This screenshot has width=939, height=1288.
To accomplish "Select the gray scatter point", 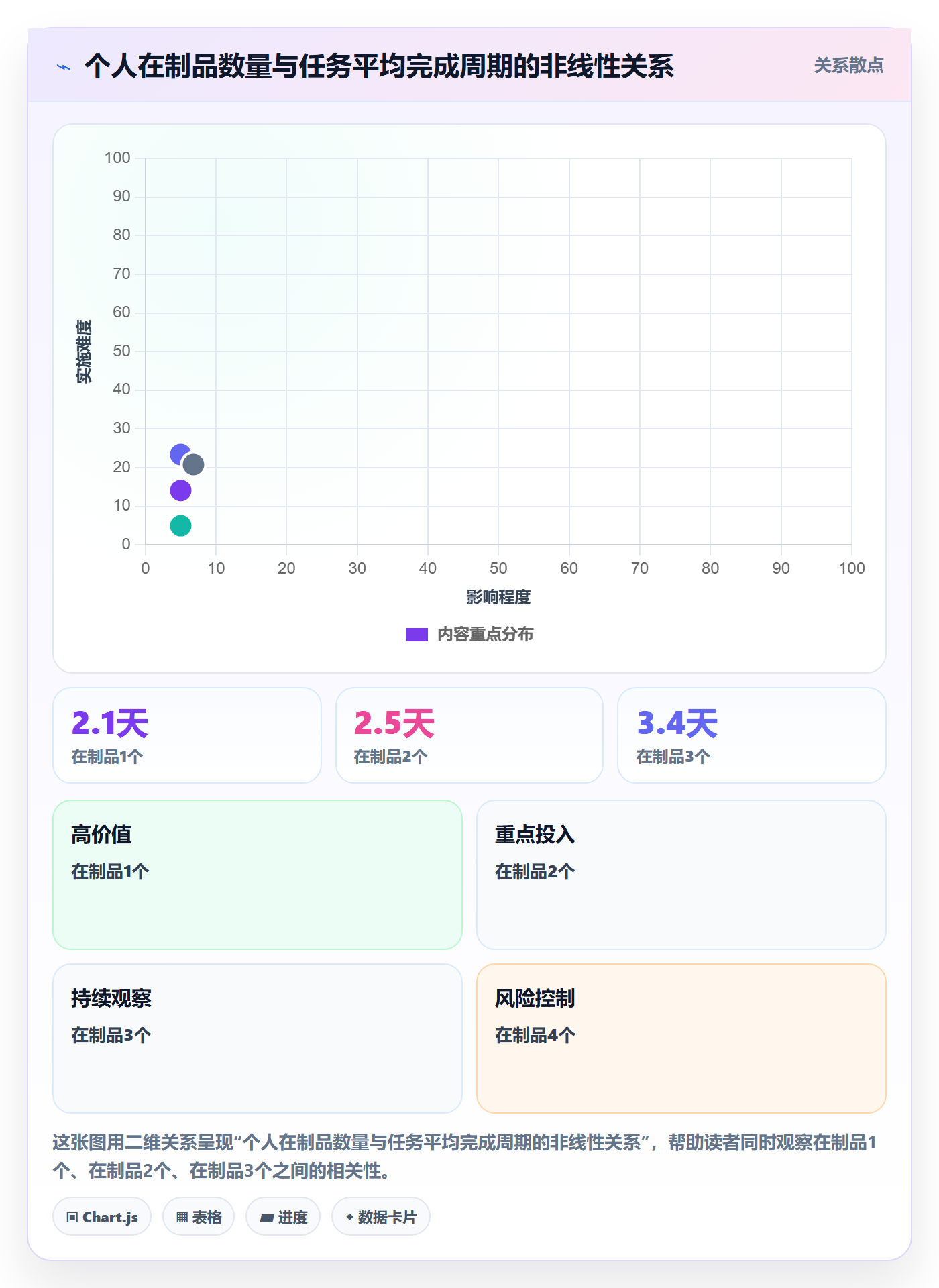I will pyautogui.click(x=193, y=464).
